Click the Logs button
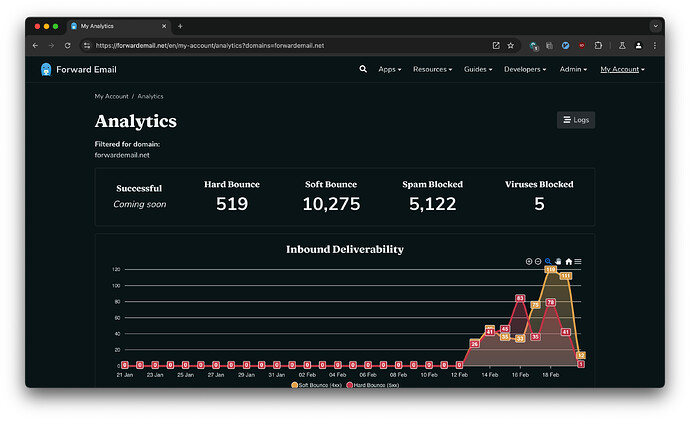Screen dimensions: 690x421 pyautogui.click(x=576, y=120)
